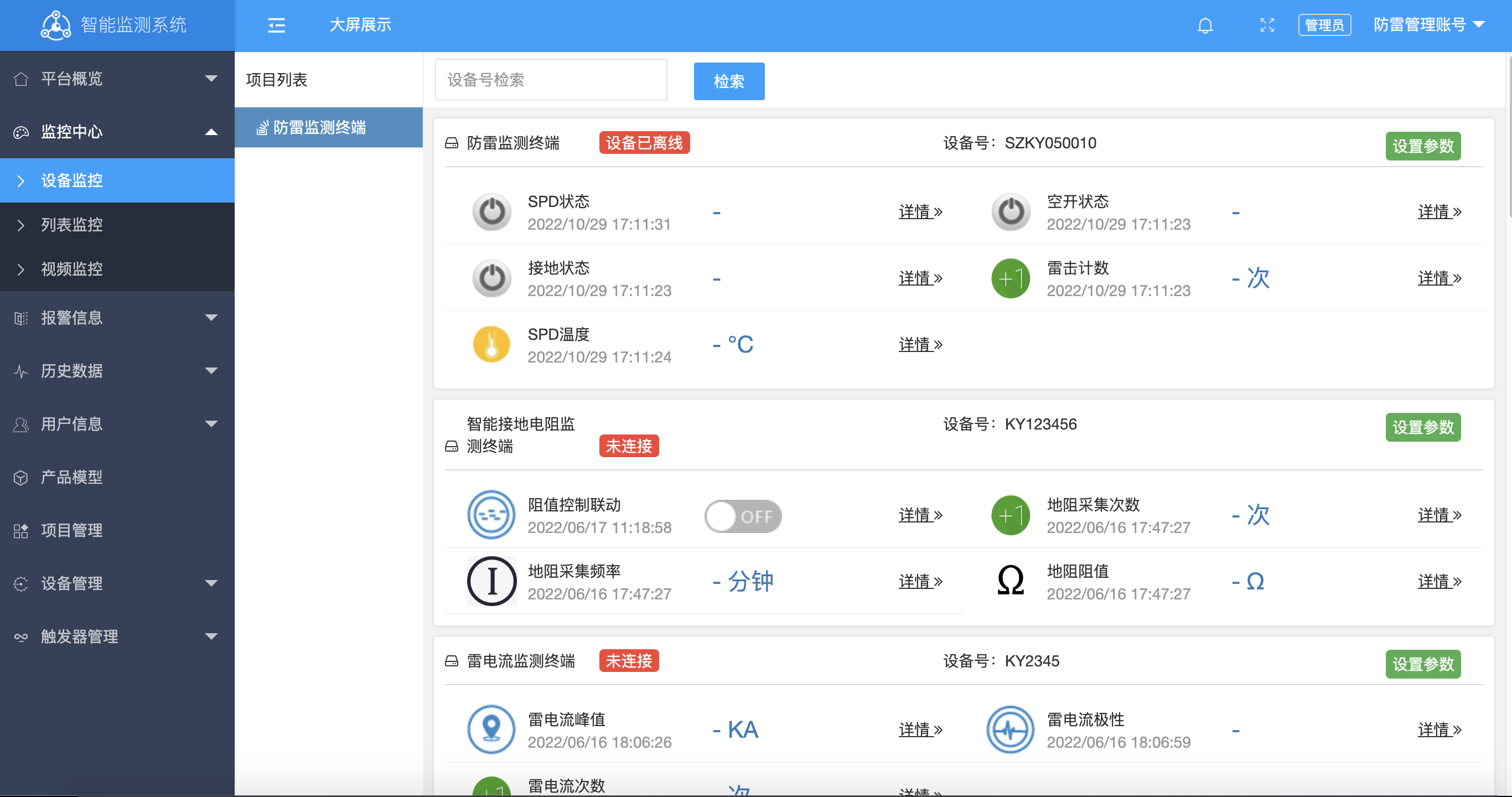Screen dimensions: 1512x797
Task: Click the SPD温度 thermometer icon
Action: click(492, 344)
